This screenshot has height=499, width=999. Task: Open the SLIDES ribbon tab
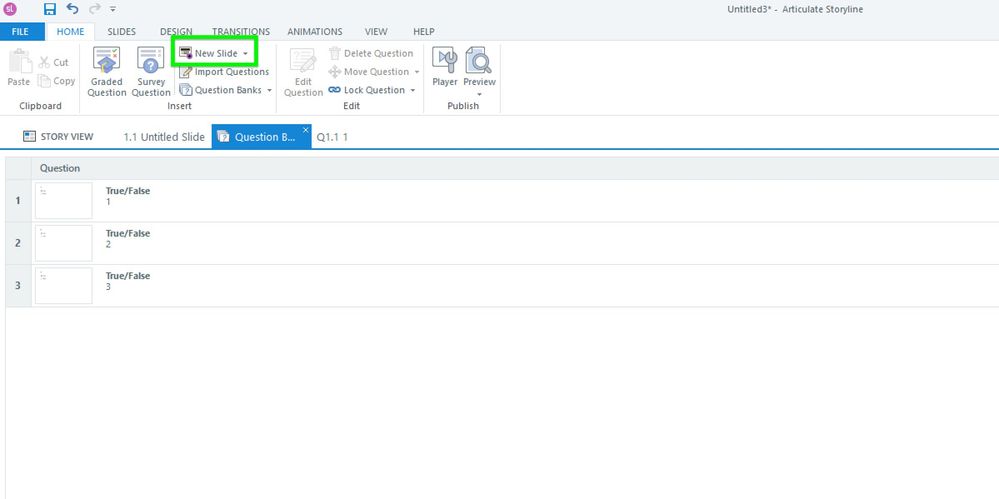point(121,31)
